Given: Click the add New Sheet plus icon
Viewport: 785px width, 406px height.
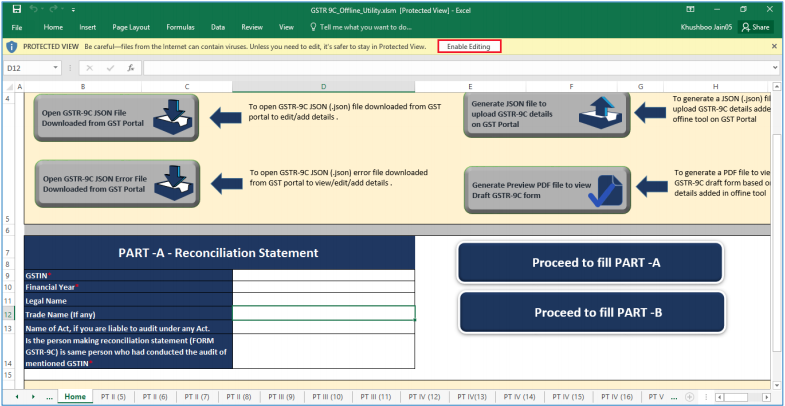Looking at the screenshot, I should [x=689, y=396].
